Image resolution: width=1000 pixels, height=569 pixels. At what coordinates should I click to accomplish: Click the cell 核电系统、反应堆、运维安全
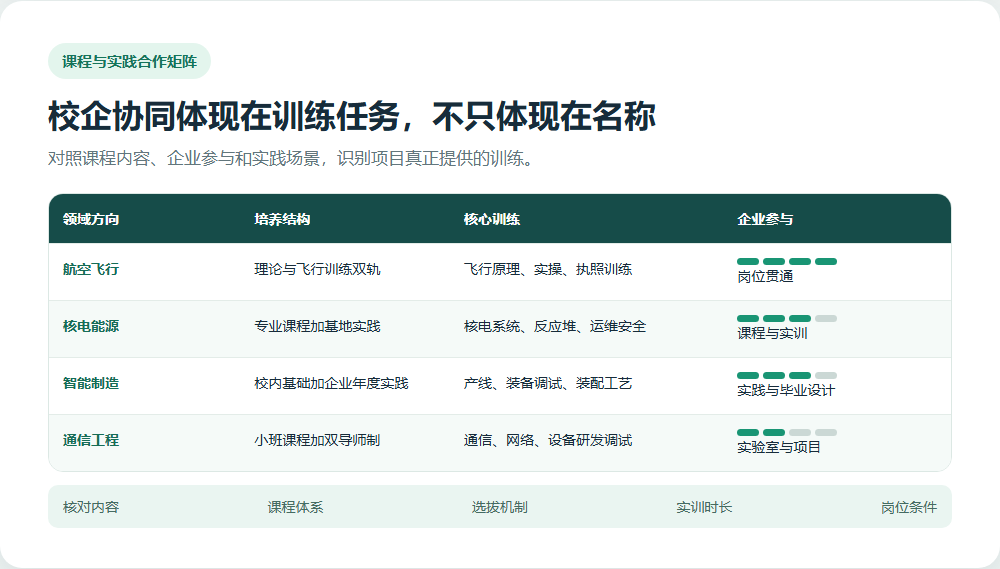[555, 326]
